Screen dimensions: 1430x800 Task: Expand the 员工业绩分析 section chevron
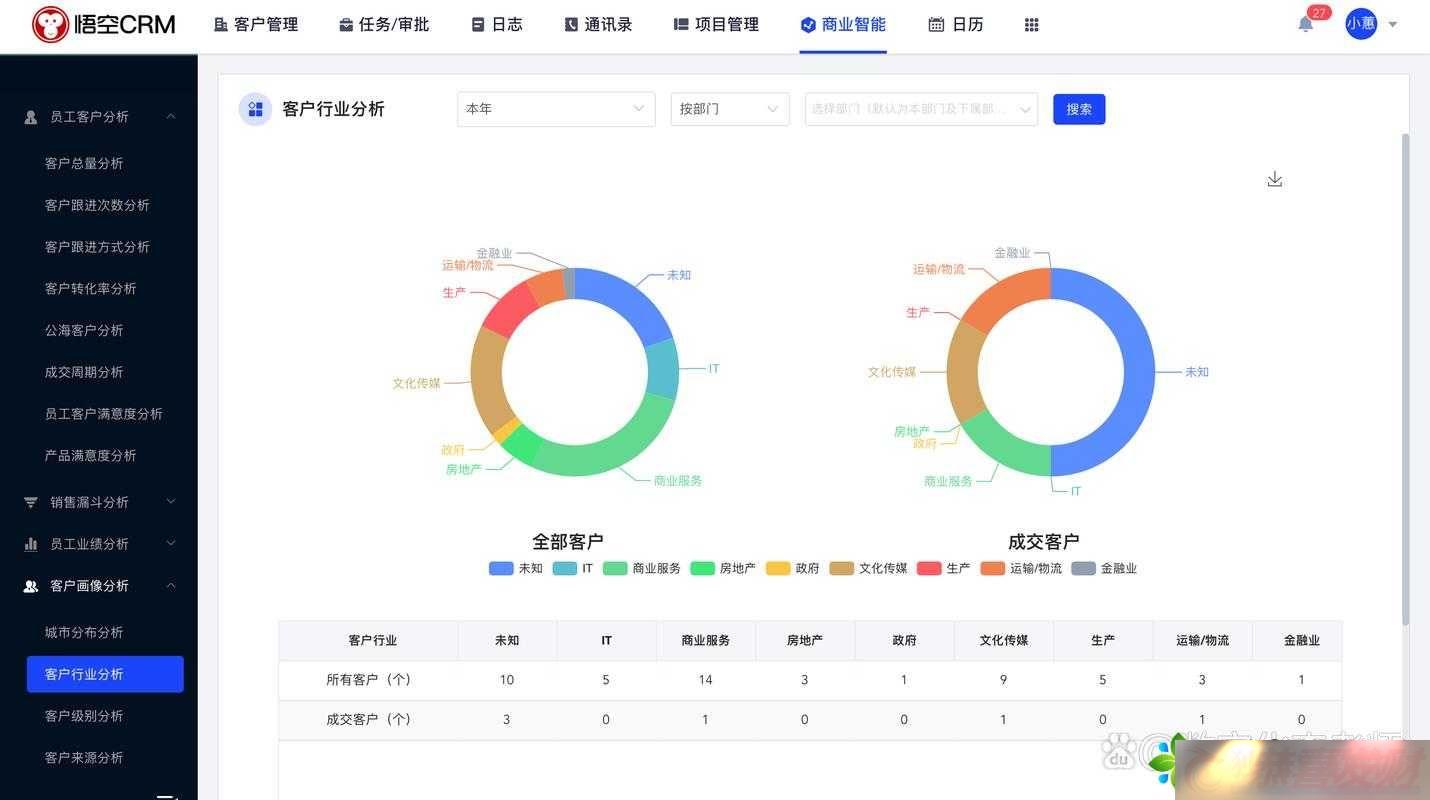coord(171,543)
